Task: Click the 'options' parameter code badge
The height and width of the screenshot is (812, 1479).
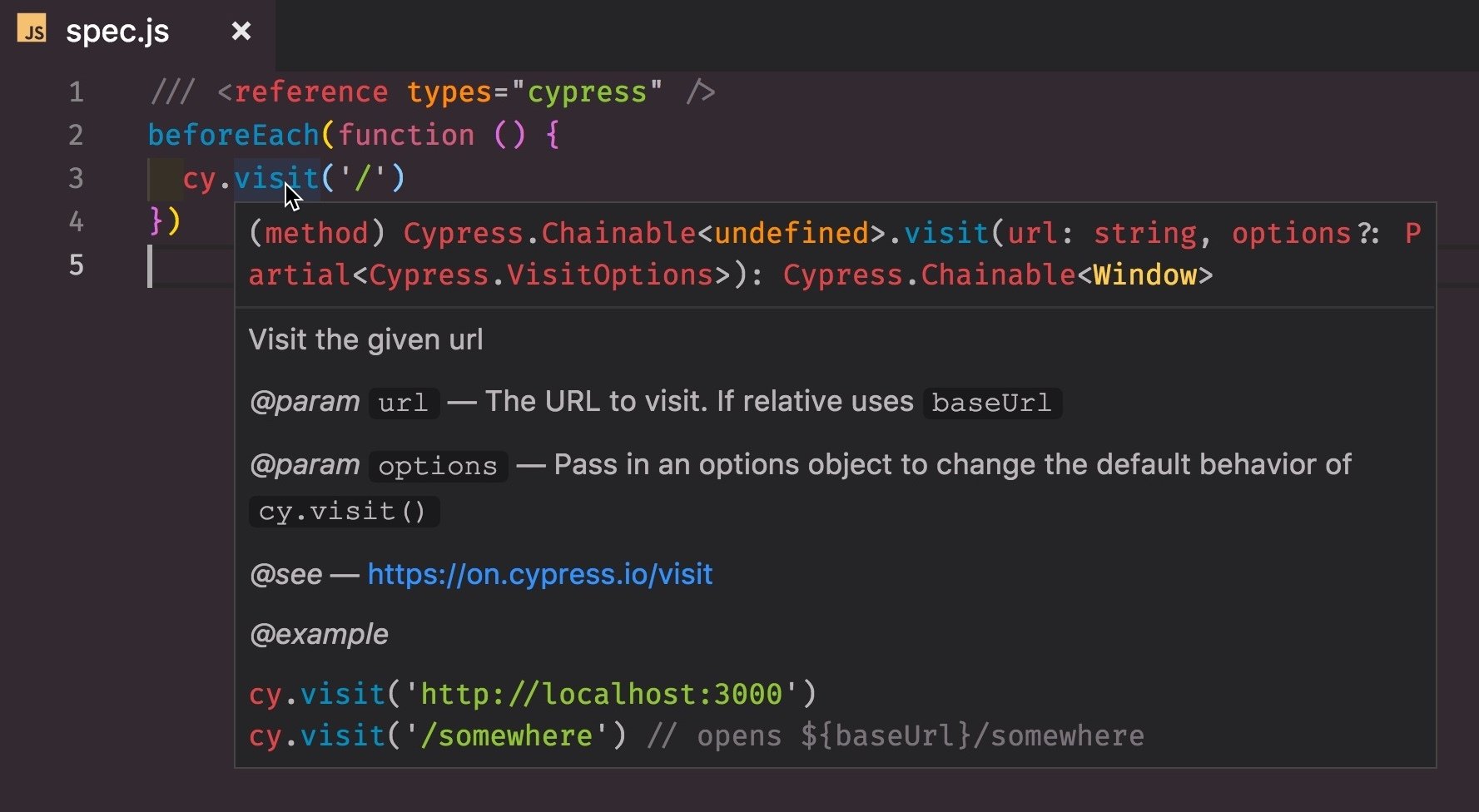Action: [438, 466]
